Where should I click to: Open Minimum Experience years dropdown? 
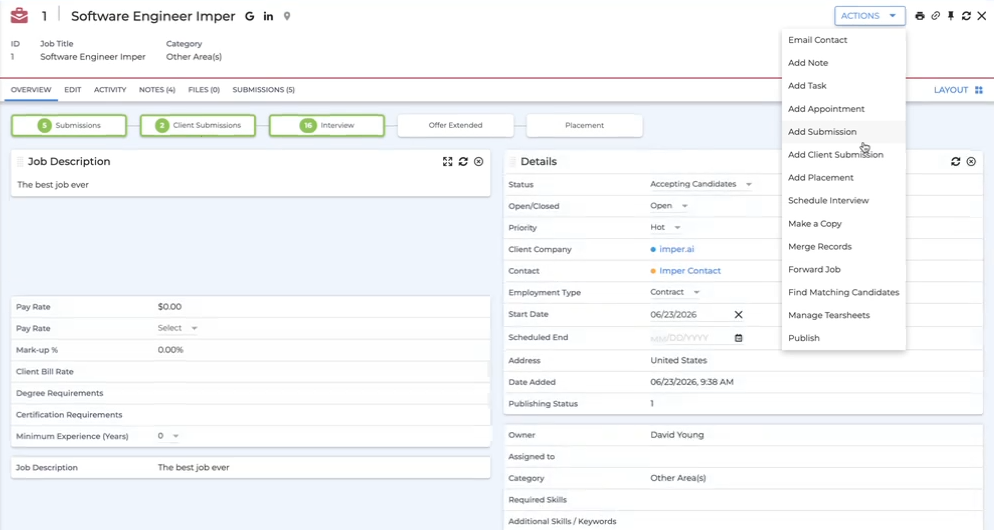pos(168,436)
